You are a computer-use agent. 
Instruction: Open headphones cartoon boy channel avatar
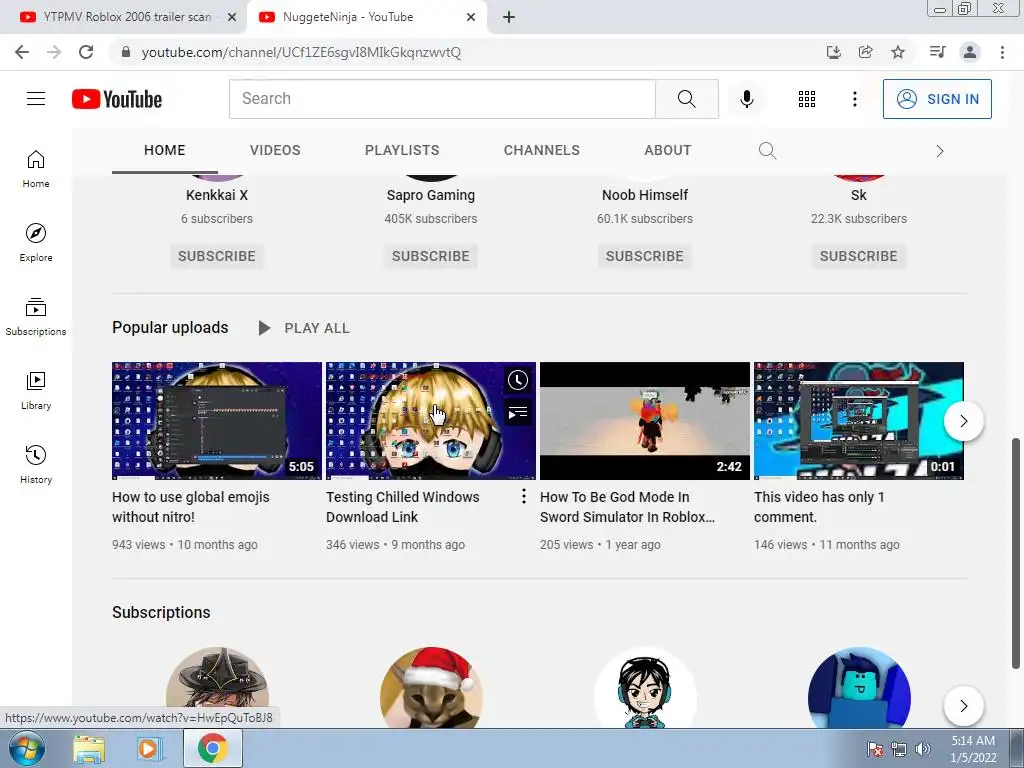[645, 687]
